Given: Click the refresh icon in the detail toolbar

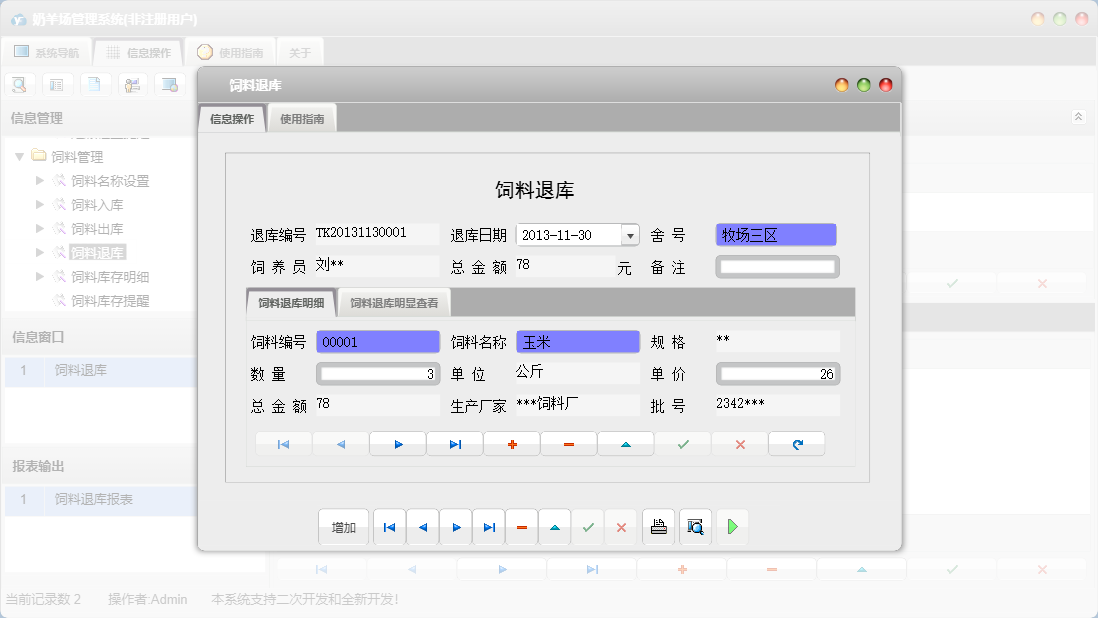Looking at the screenshot, I should point(797,443).
